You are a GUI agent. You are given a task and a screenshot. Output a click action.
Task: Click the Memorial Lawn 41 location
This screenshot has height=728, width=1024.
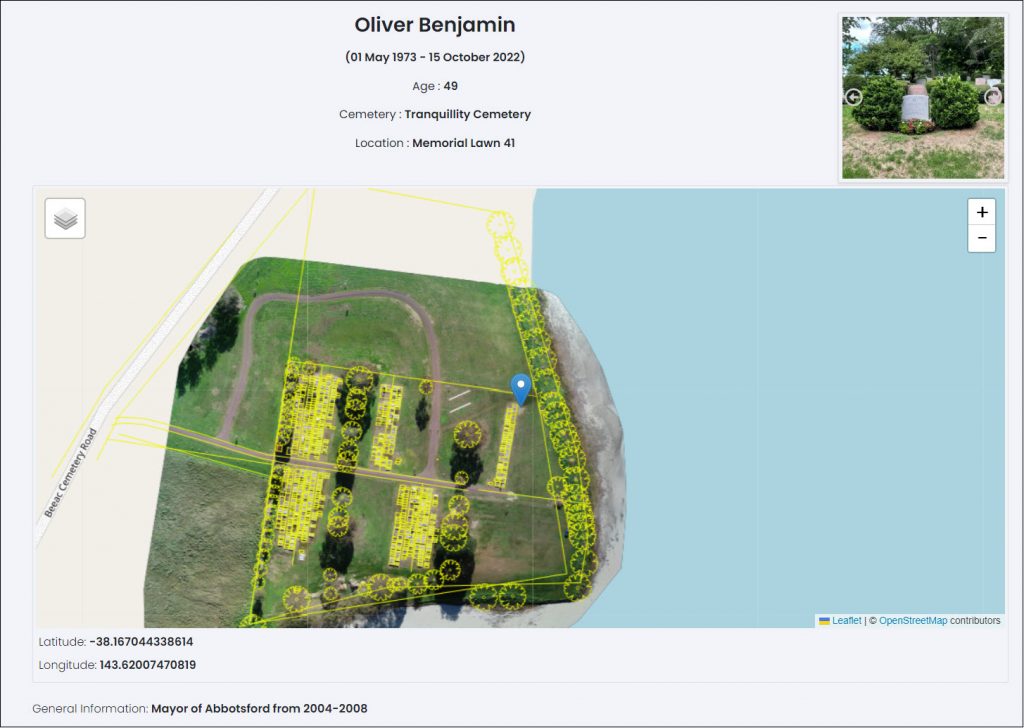[464, 143]
